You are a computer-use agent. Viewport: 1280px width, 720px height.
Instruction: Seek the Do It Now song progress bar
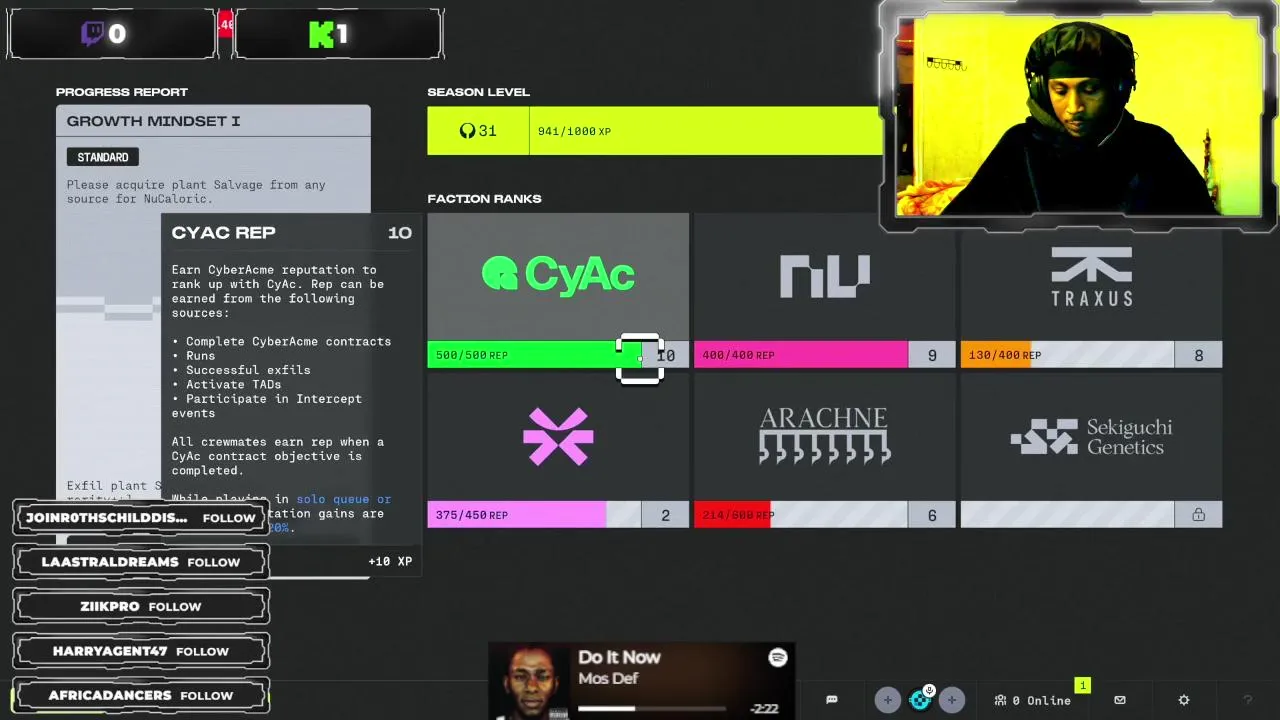[652, 708]
